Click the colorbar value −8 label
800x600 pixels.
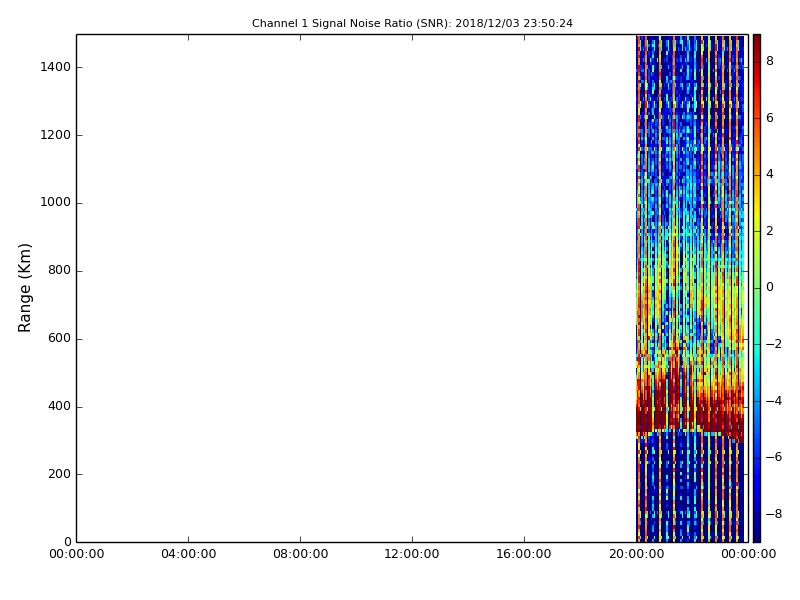(774, 514)
